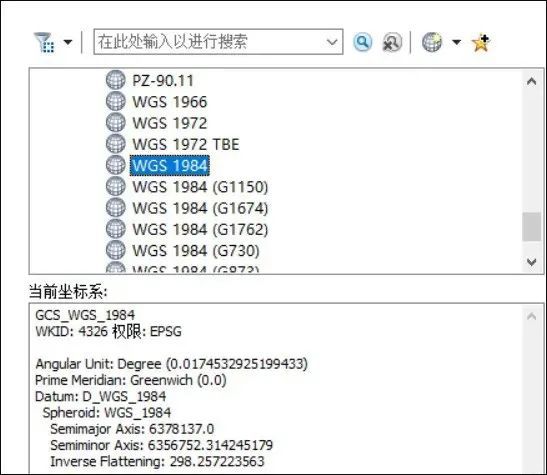Add selected system to favorites
The height and width of the screenshot is (475, 547).
coord(481,43)
